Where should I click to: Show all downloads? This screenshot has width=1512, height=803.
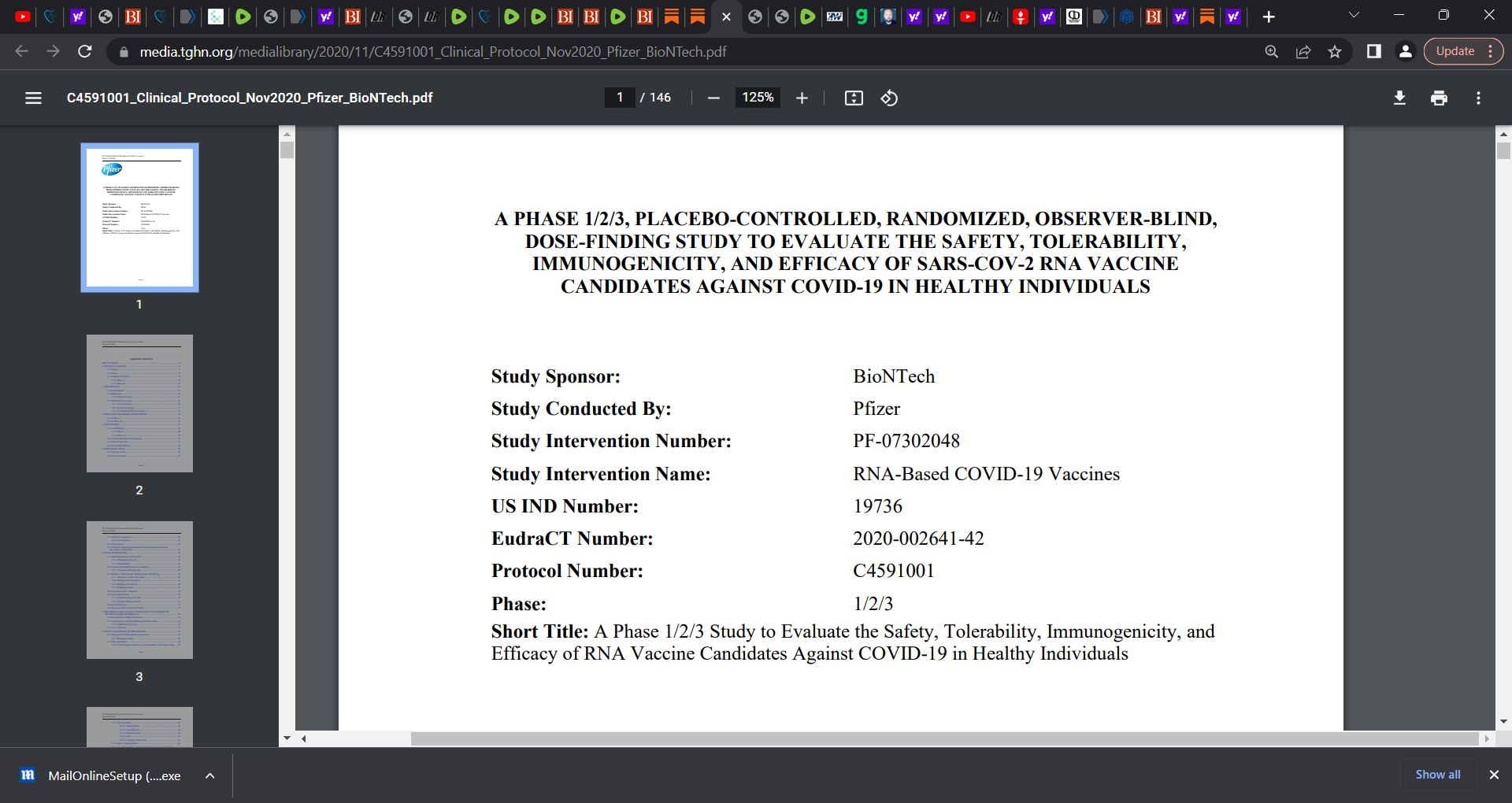point(1438,775)
